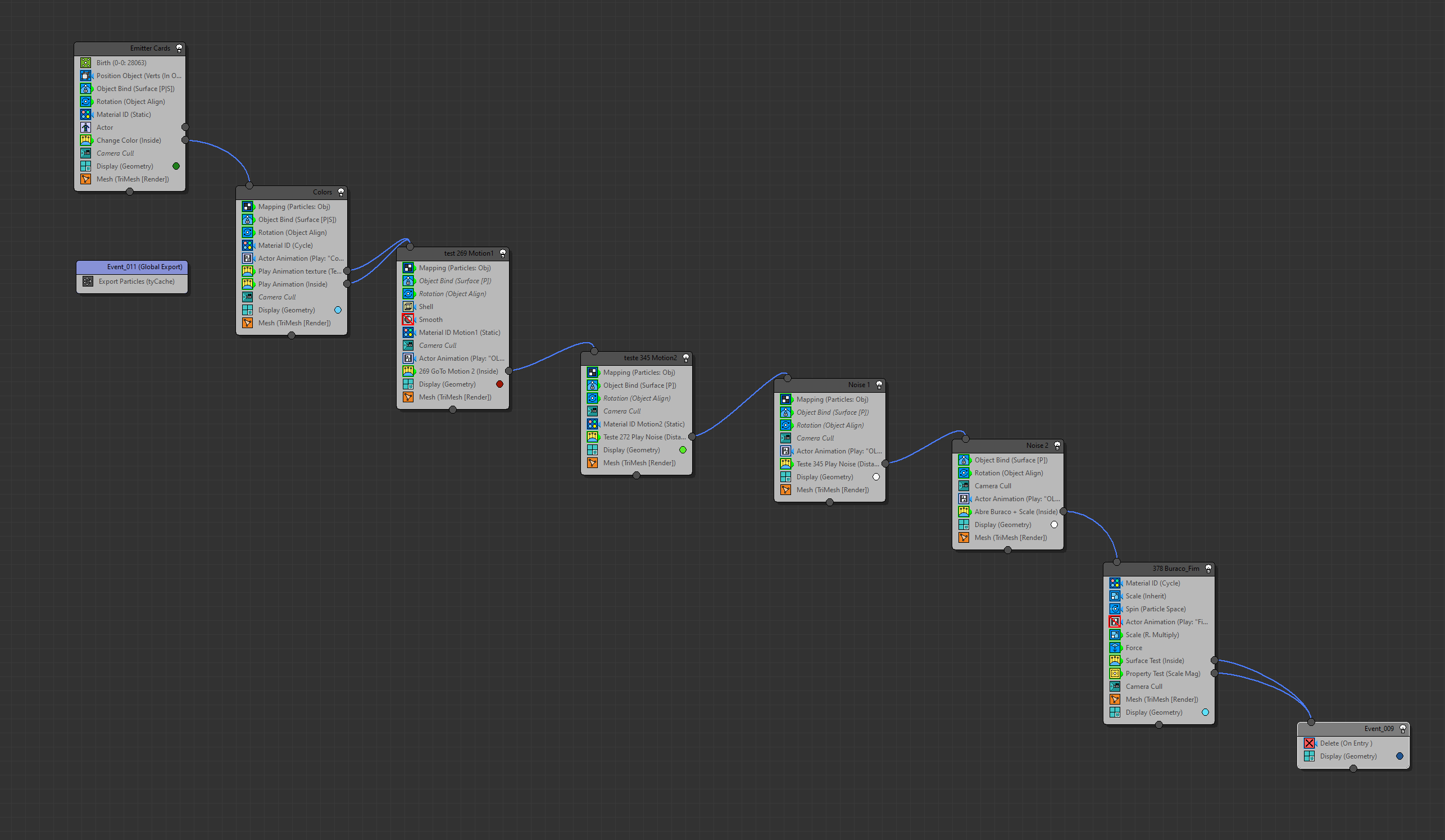Click the disabled Smooth operator icon

[x=408, y=319]
